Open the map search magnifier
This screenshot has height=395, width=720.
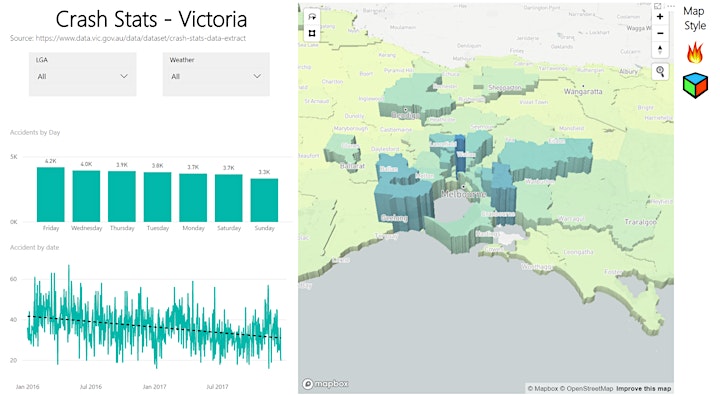(660, 71)
